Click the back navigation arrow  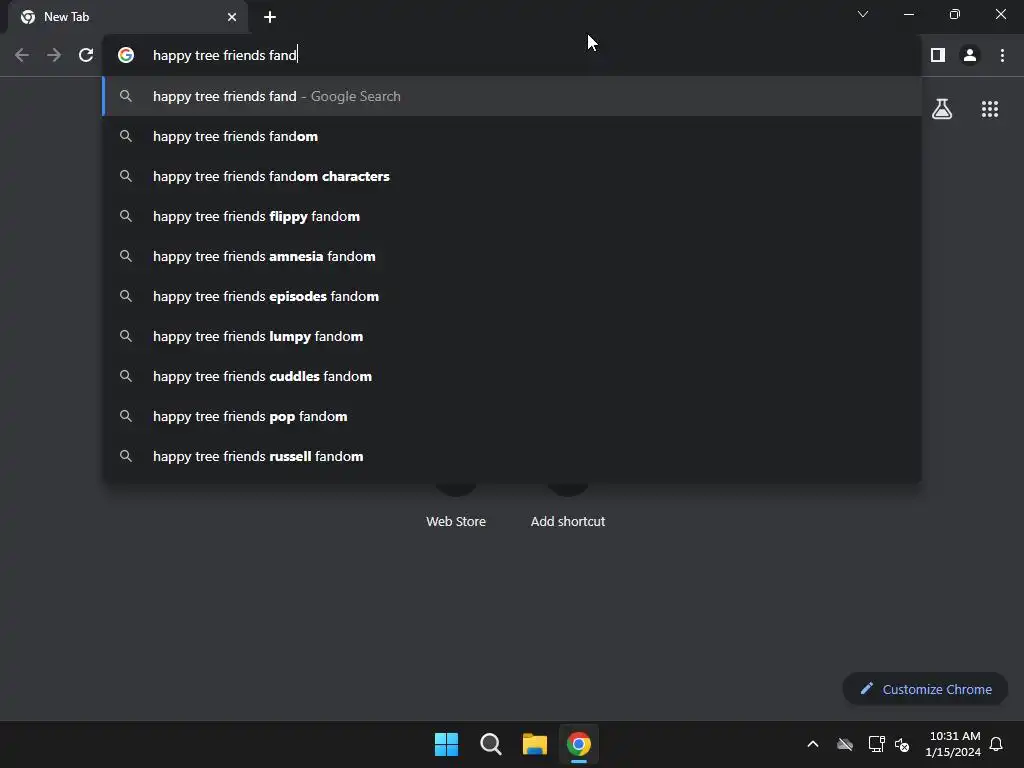(x=22, y=55)
